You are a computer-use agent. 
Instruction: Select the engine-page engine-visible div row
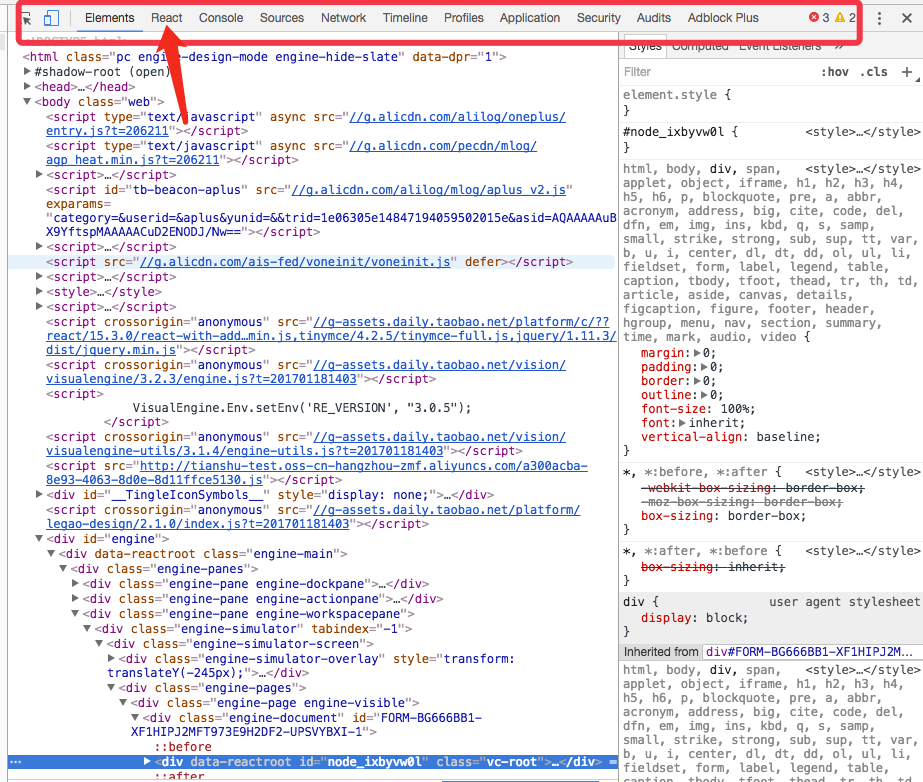[x=275, y=703]
